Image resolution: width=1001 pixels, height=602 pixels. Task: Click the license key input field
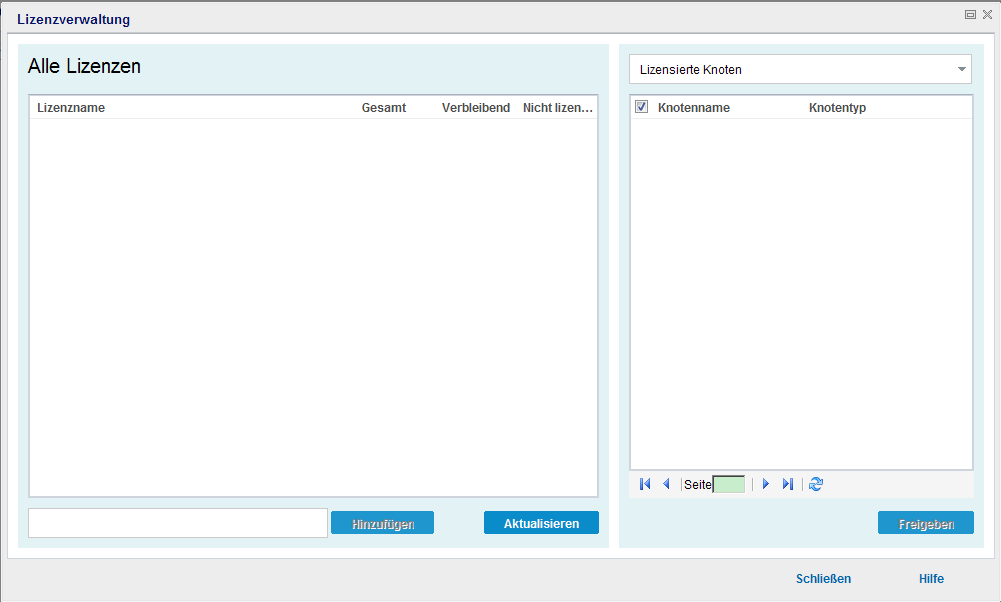point(177,522)
